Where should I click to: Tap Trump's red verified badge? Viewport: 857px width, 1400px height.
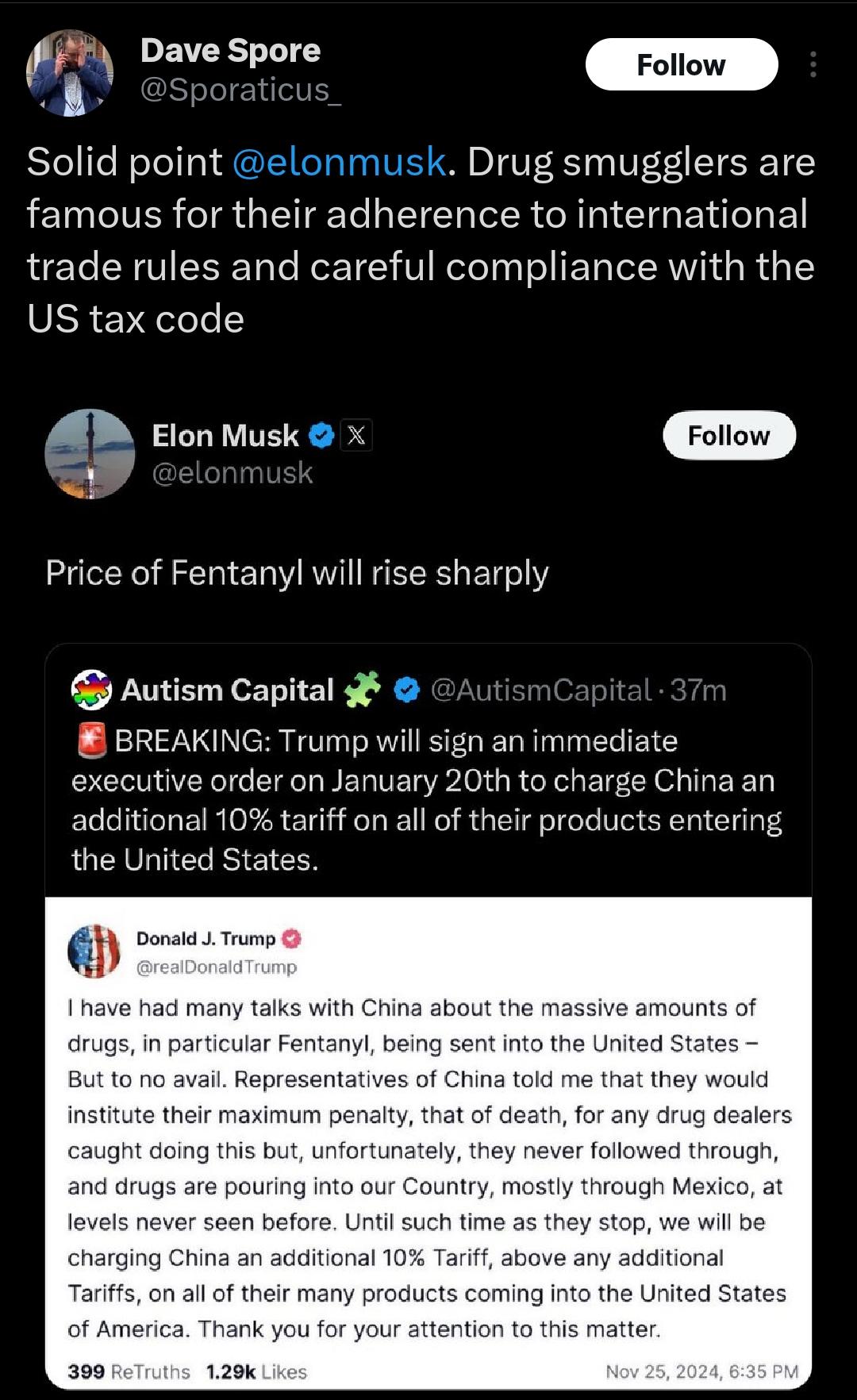click(x=292, y=938)
